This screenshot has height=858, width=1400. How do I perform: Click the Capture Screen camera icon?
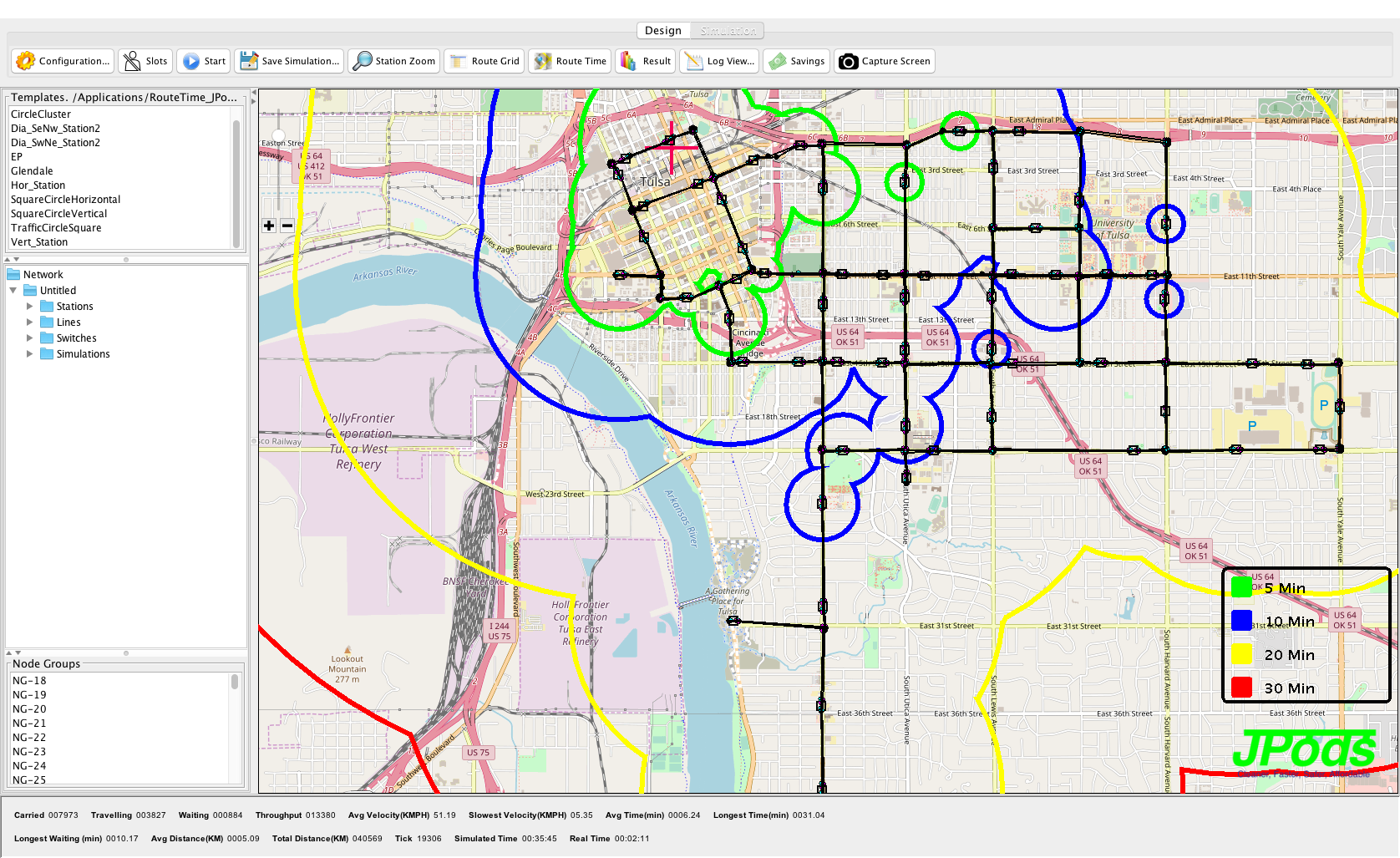pos(848,61)
